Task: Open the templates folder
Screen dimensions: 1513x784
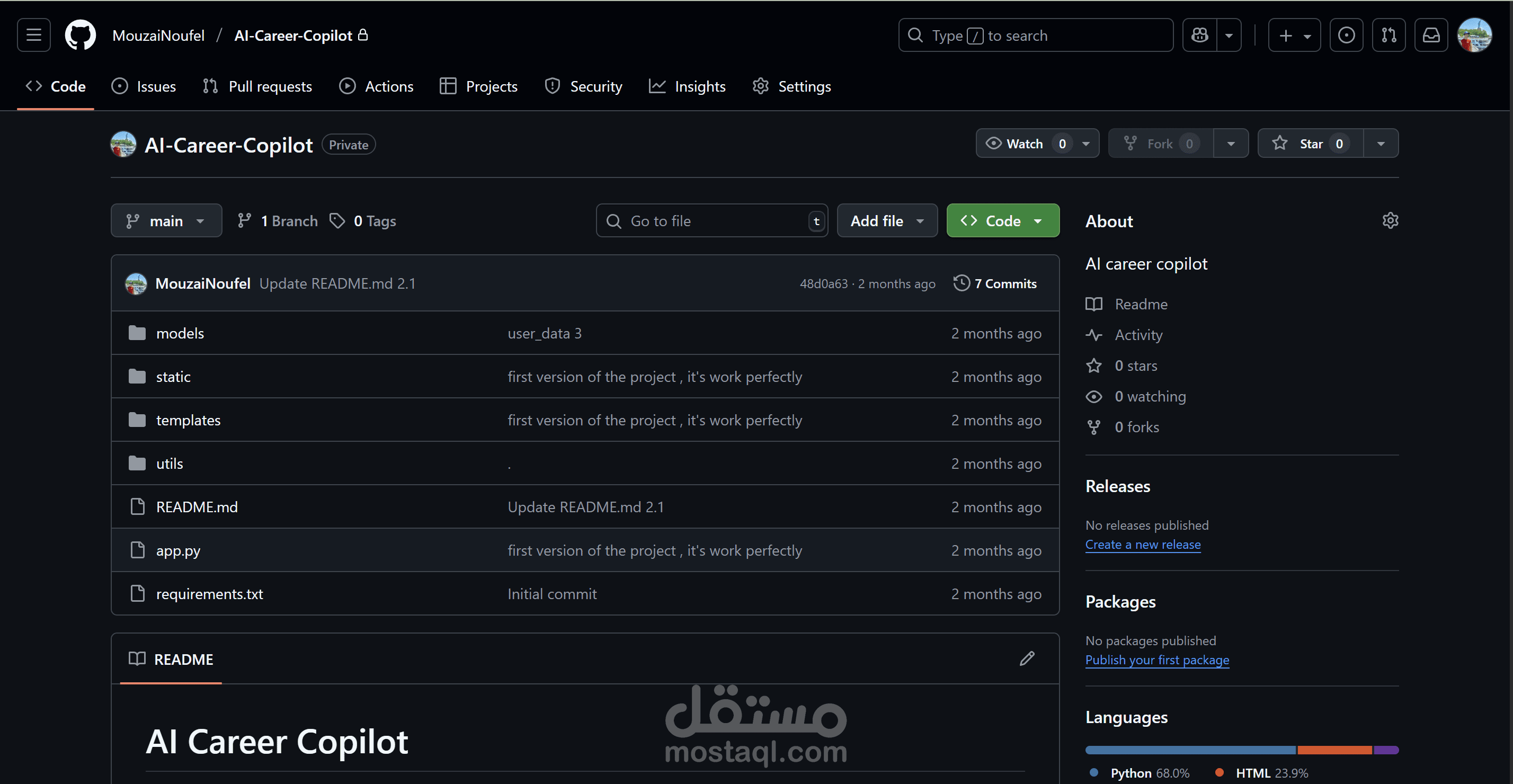Action: point(188,420)
